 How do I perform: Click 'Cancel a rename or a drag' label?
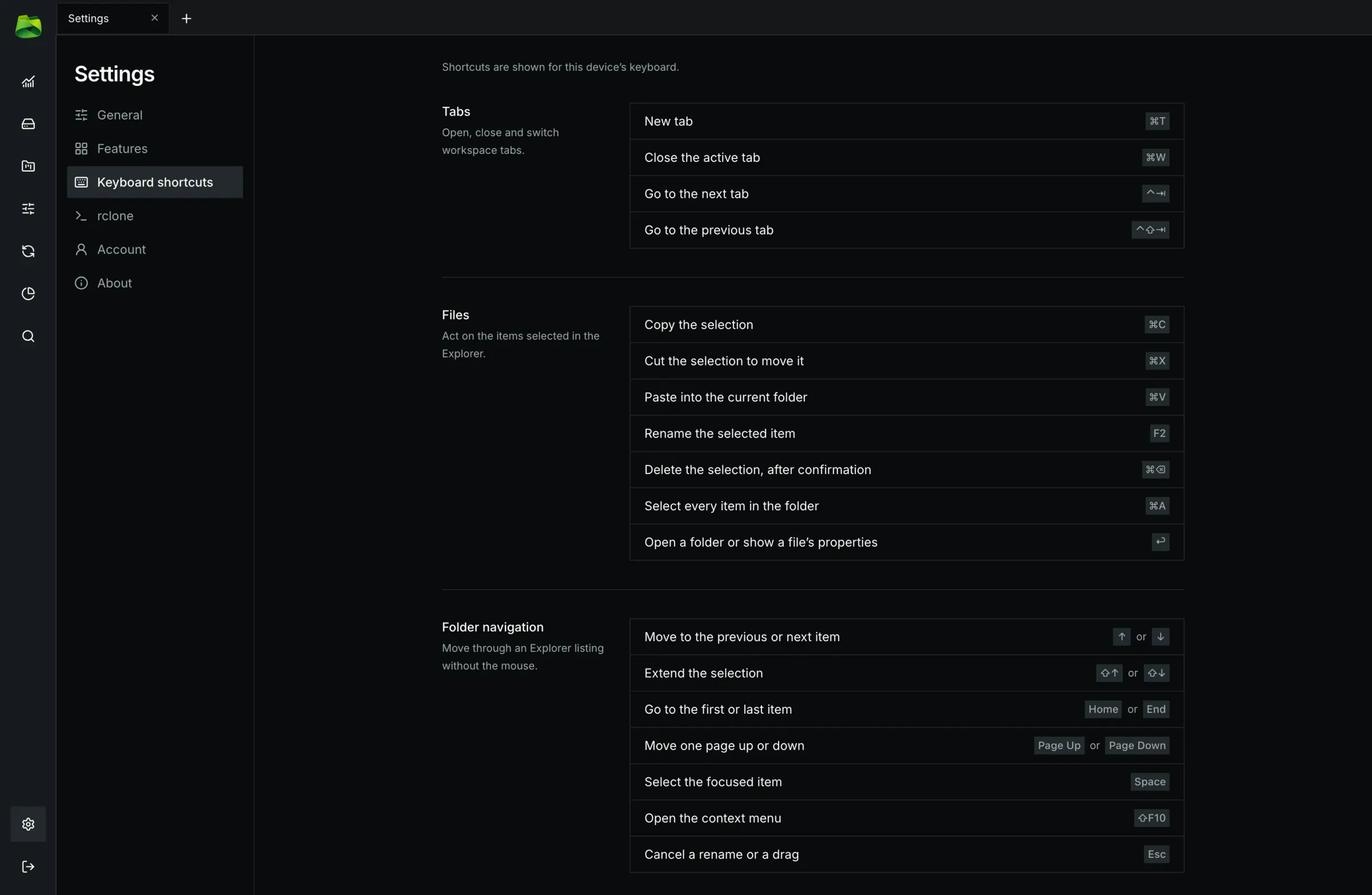(x=722, y=854)
